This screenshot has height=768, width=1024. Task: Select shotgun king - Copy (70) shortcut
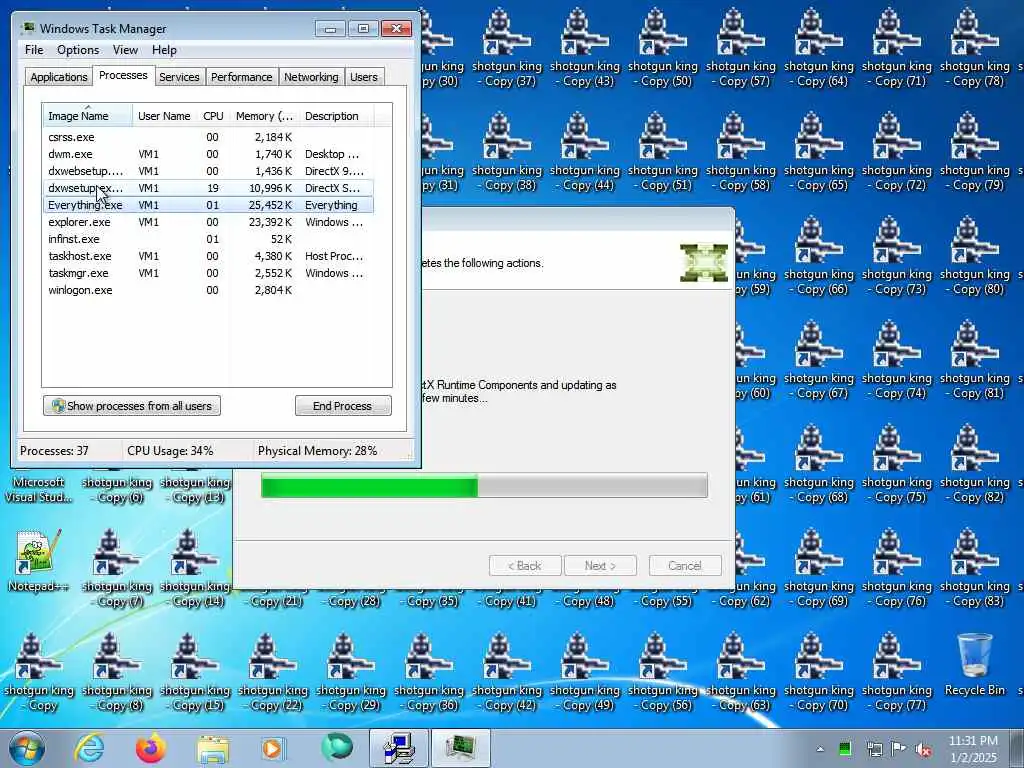click(819, 671)
